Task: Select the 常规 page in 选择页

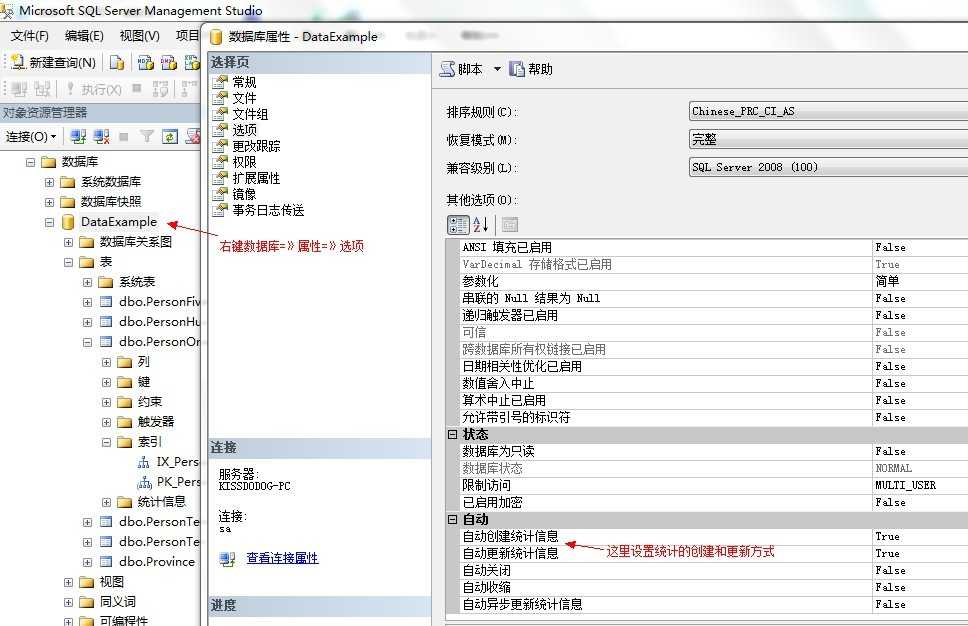Action: tap(244, 82)
